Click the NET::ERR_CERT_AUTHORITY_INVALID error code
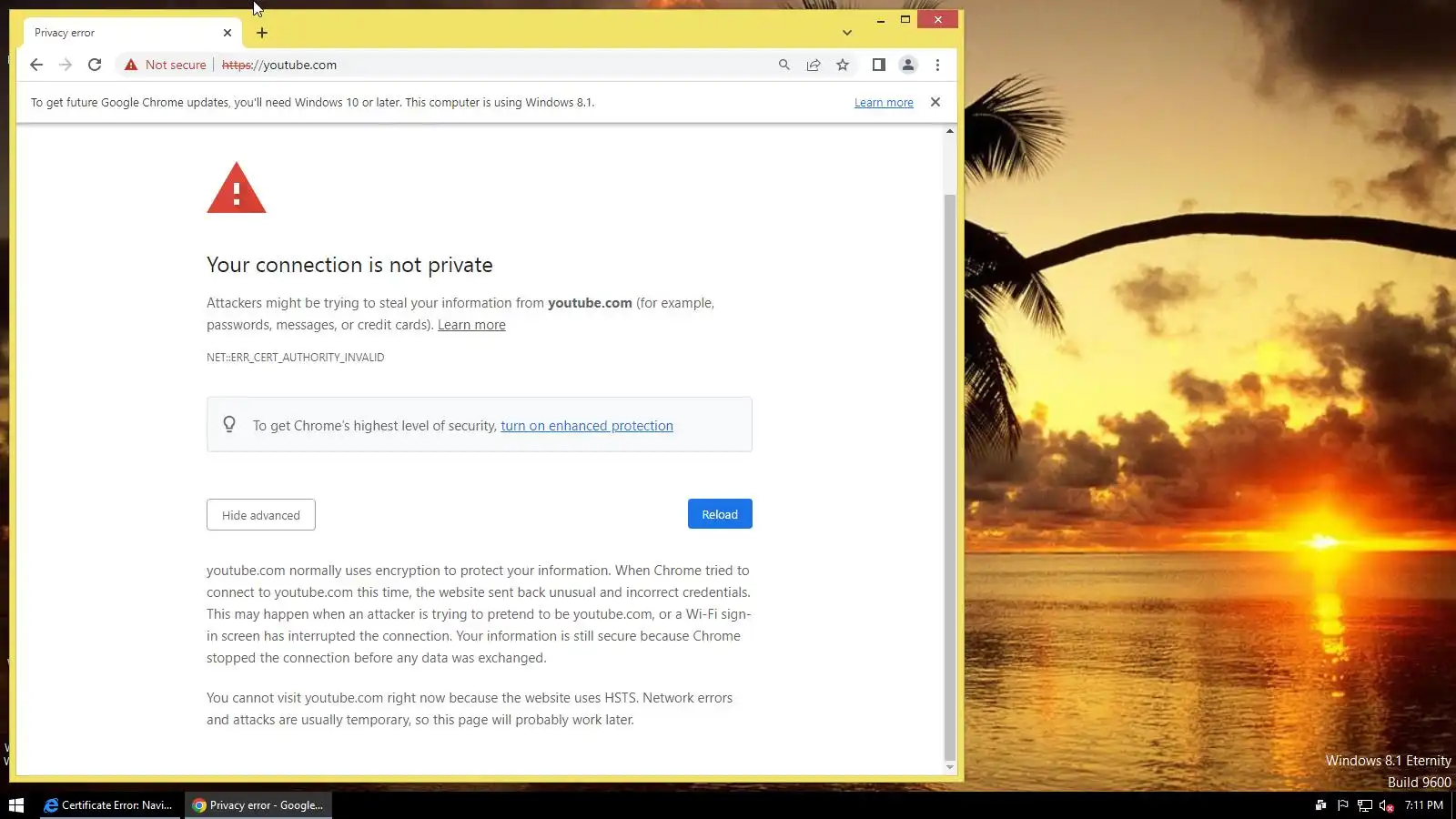 click(296, 358)
